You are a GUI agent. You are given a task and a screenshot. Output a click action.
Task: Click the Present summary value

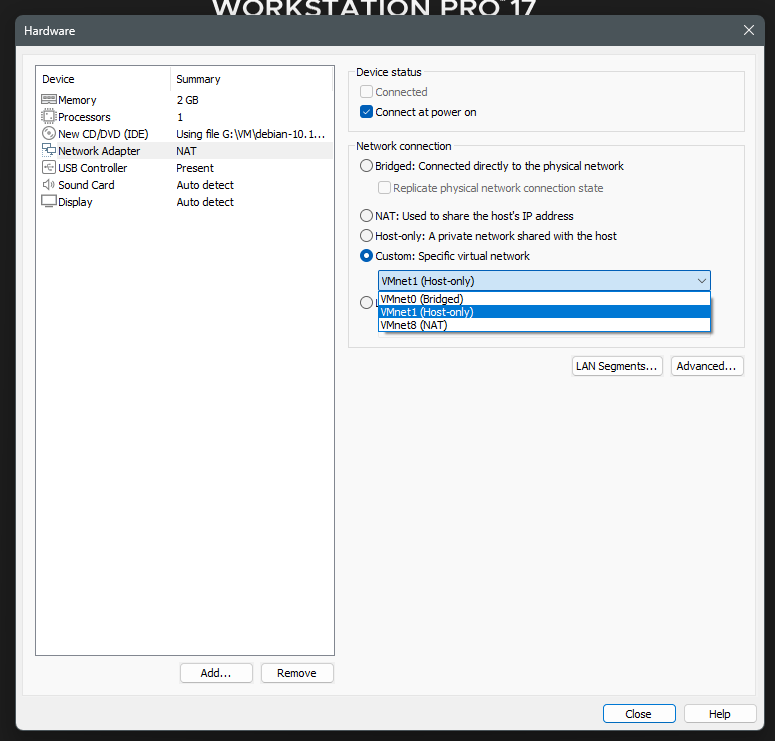(x=195, y=168)
